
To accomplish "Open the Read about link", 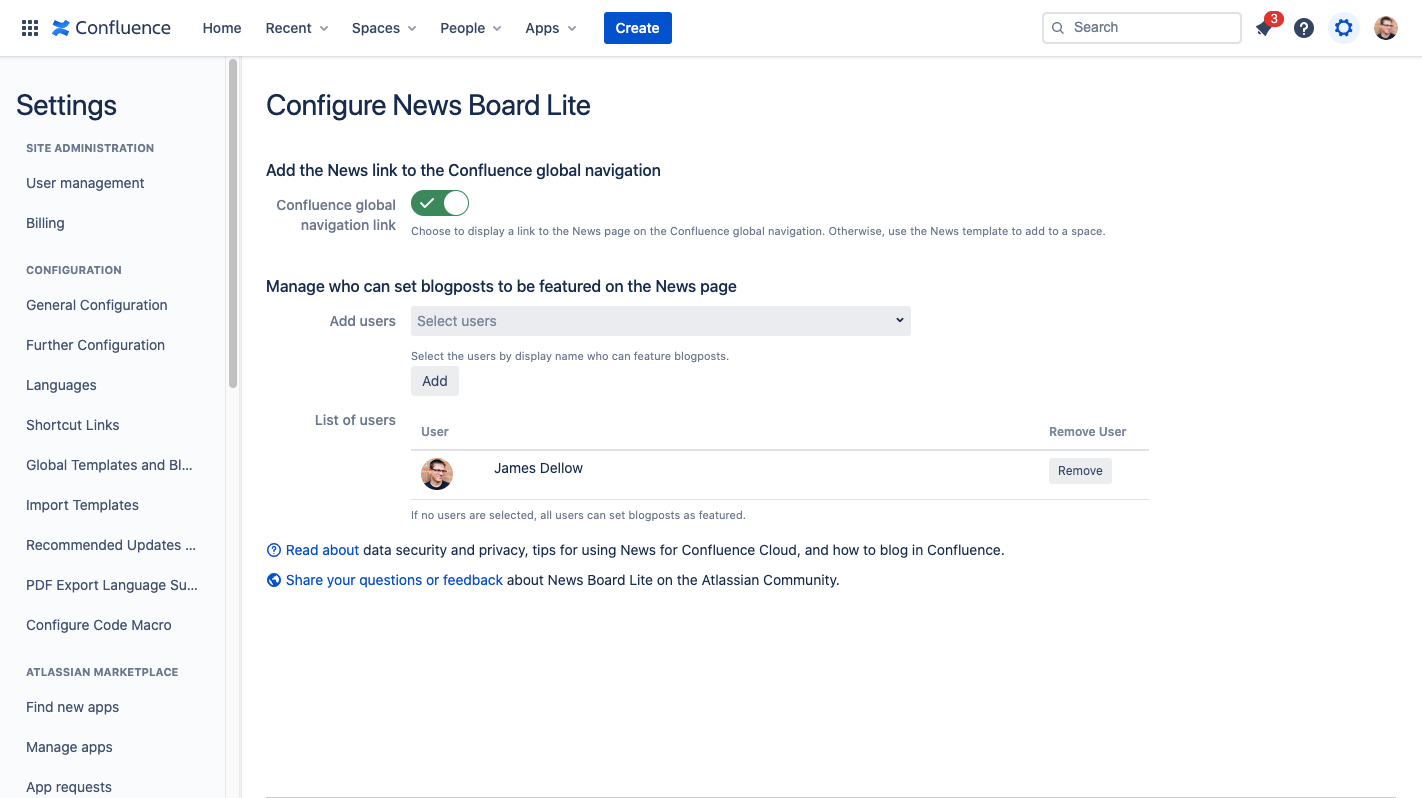I will (322, 550).
